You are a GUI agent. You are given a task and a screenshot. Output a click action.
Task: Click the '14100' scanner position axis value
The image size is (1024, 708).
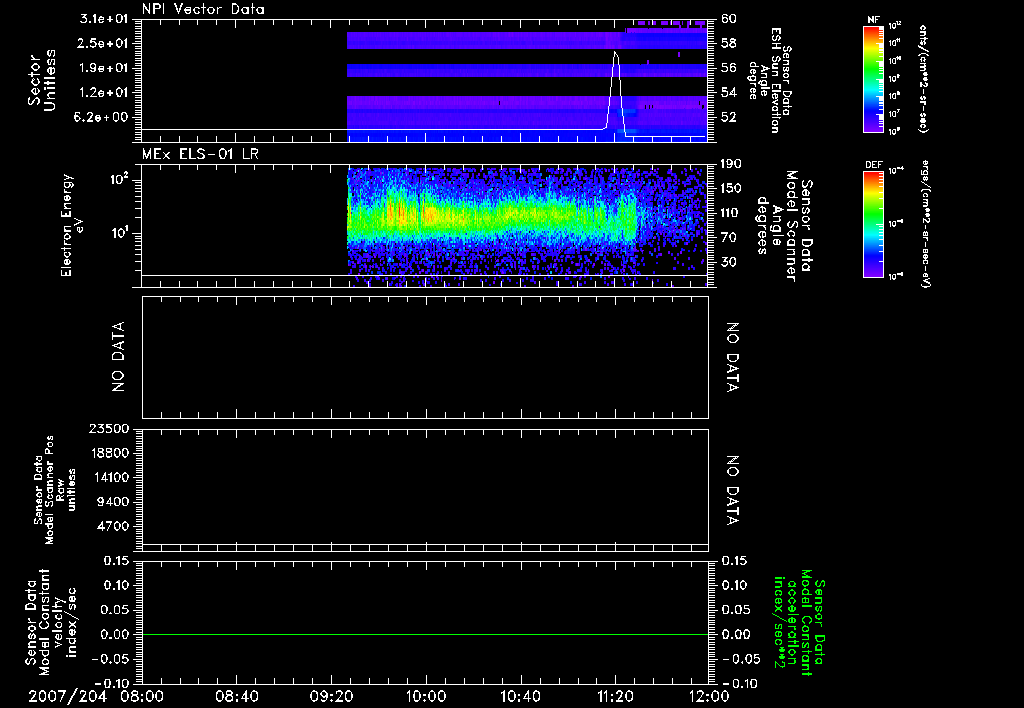point(109,477)
